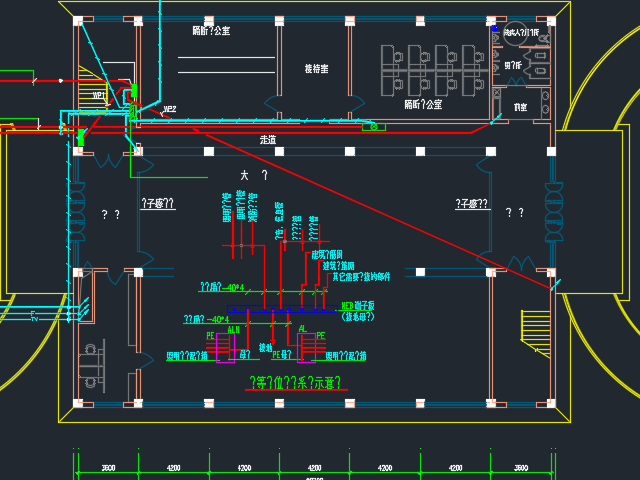Click the magenta AL distribution box

pos(304,351)
